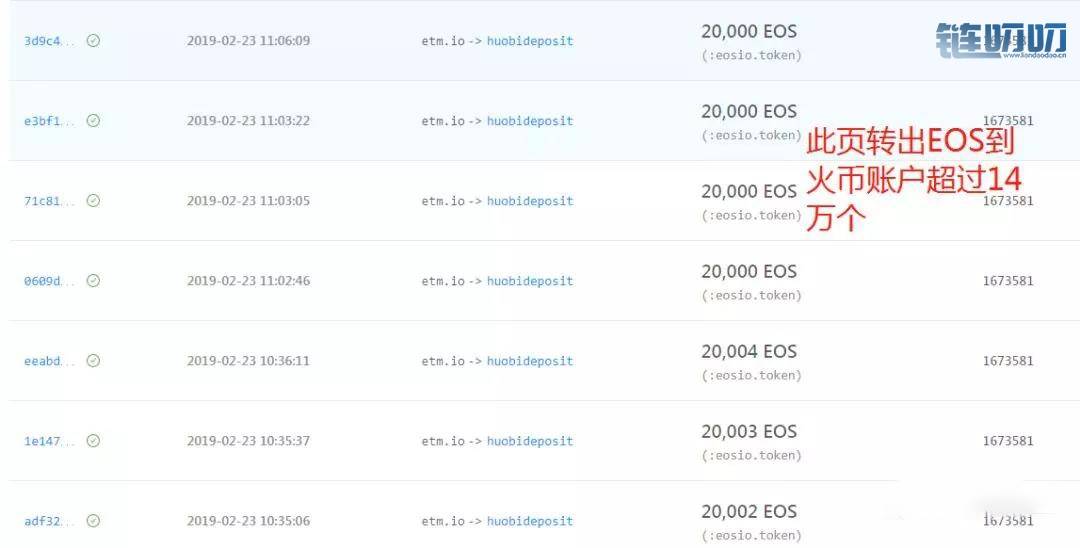
Task: Open transaction hash adf32
Action: coord(49,521)
